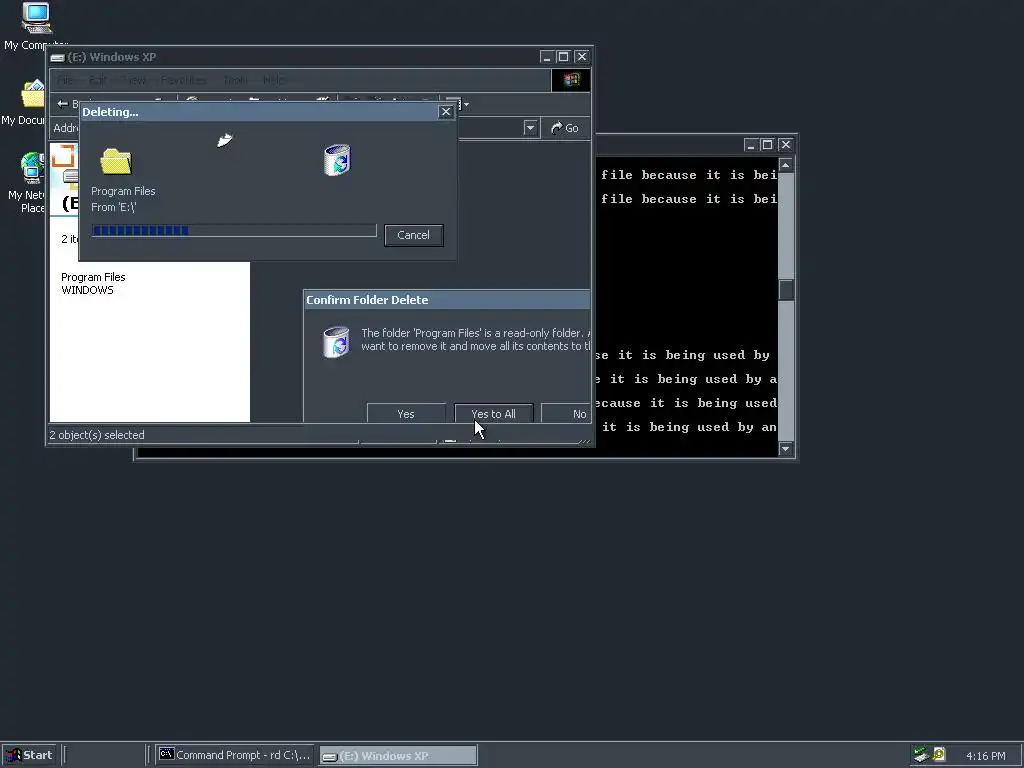Viewport: 1024px width, 768px height.
Task: Click the Deleting progress bar
Action: (234, 231)
